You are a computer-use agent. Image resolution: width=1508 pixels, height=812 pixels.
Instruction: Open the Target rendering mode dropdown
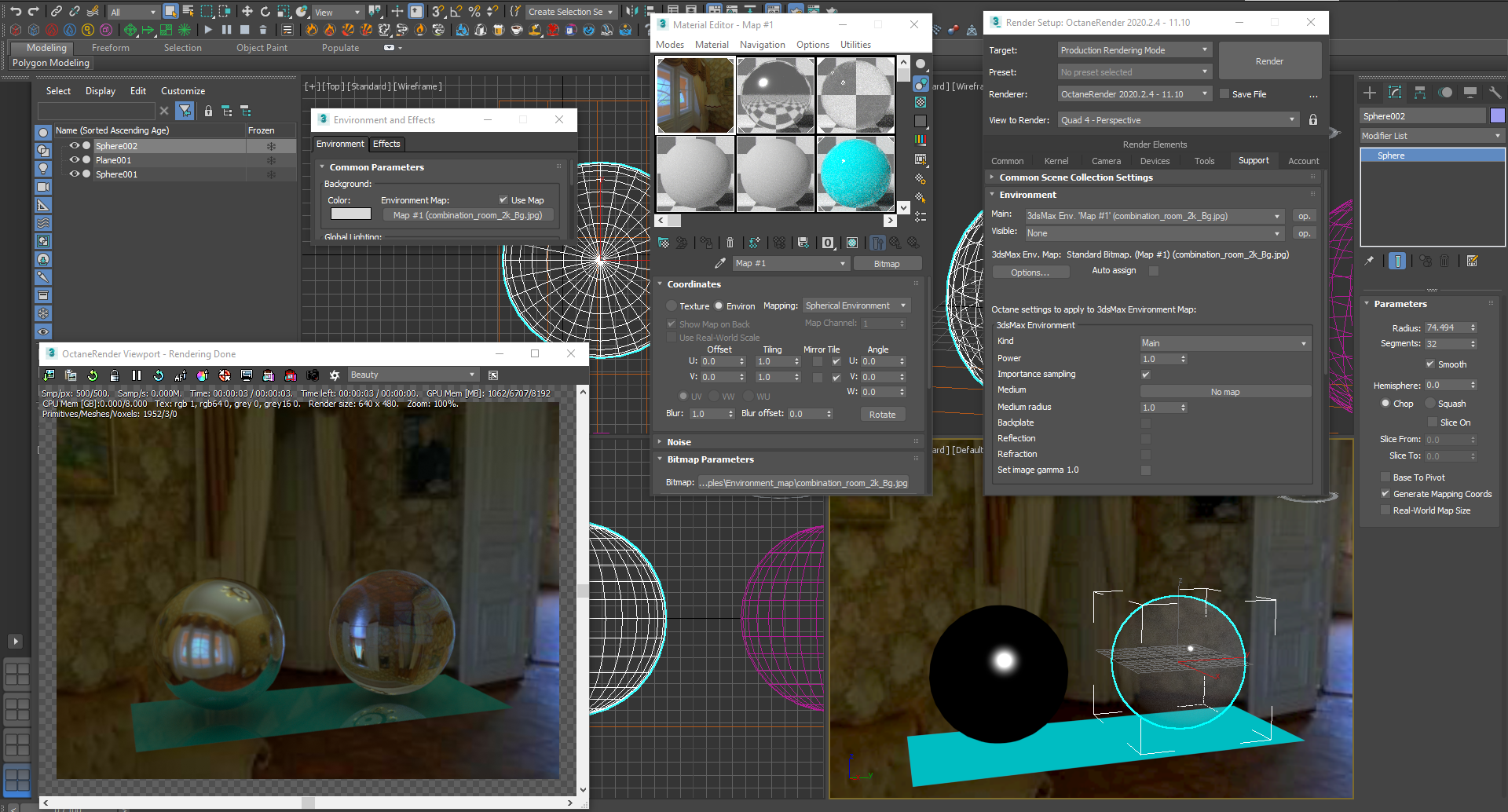point(1135,50)
